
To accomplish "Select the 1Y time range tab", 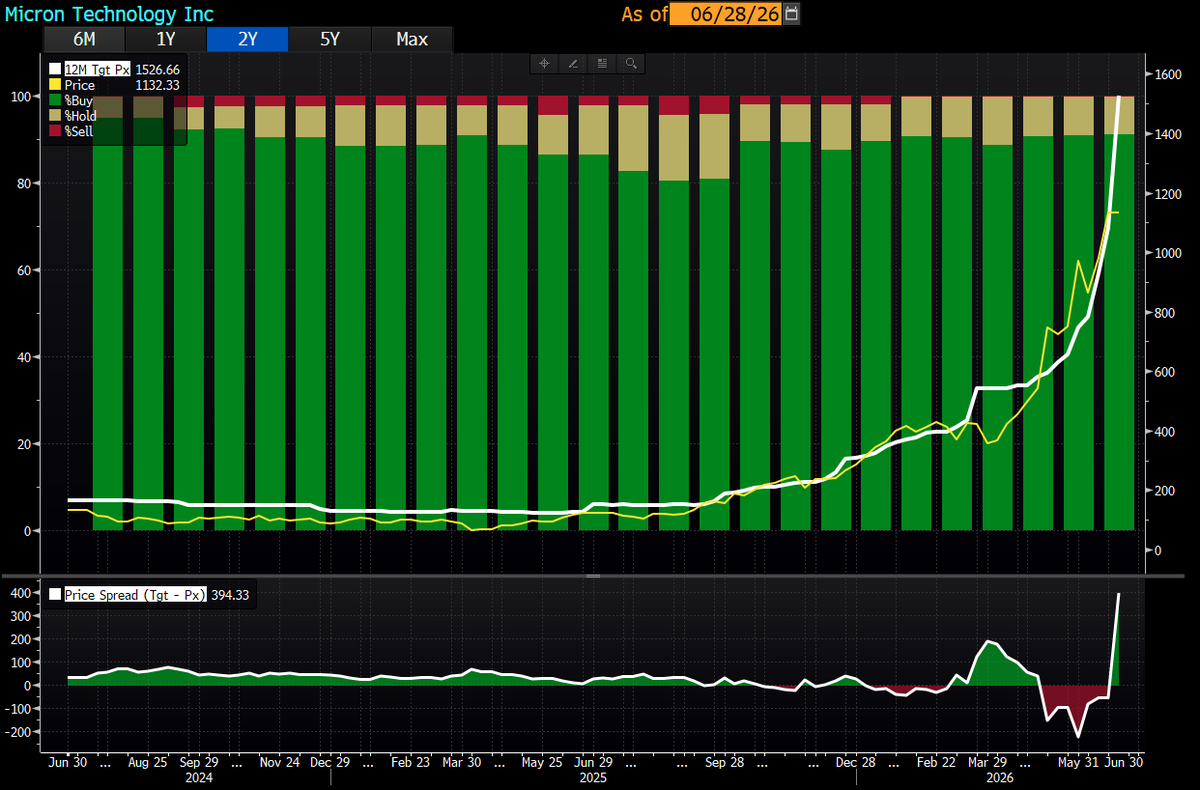I will [166, 39].
